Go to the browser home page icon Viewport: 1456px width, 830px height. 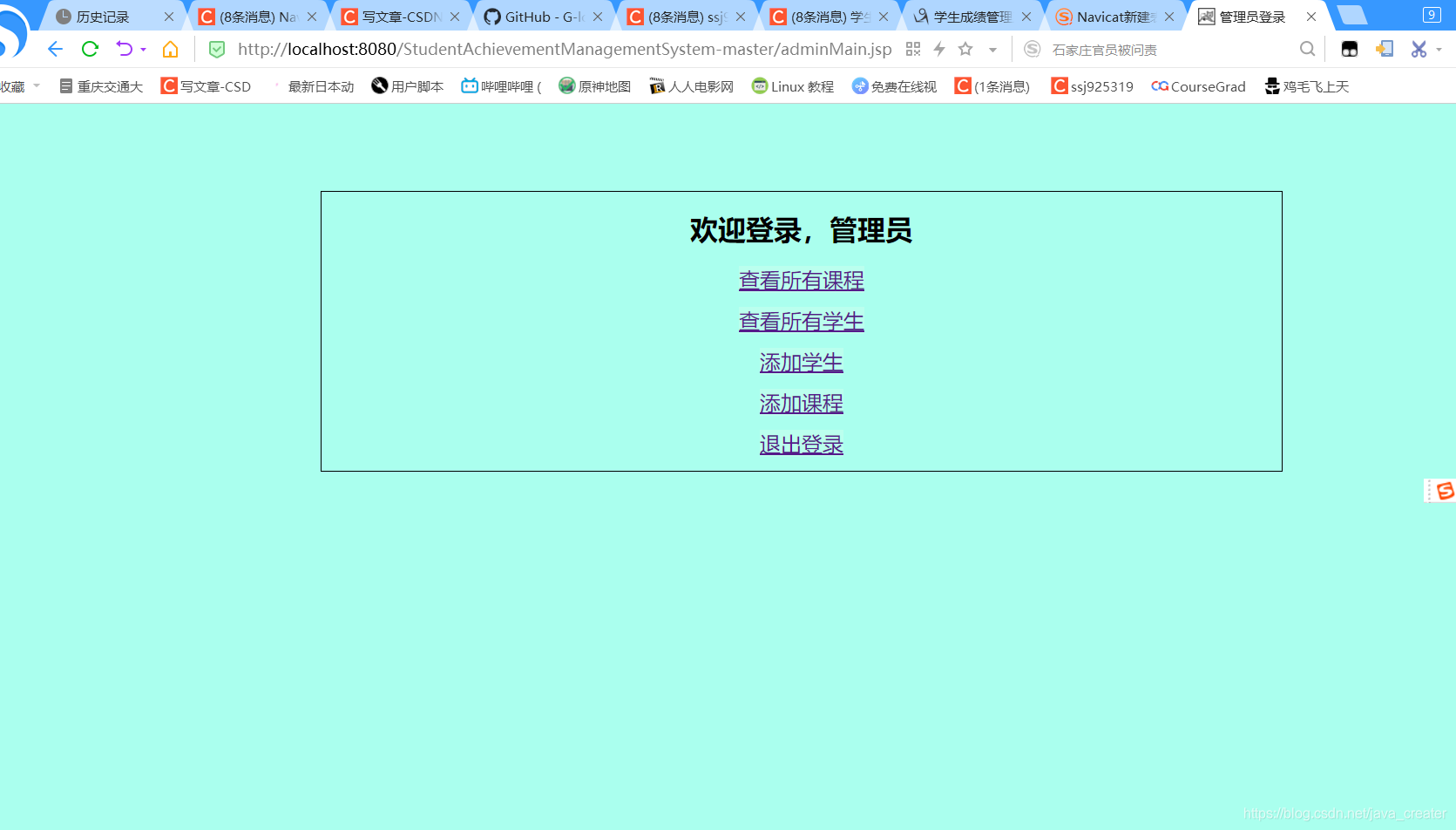pos(171,50)
